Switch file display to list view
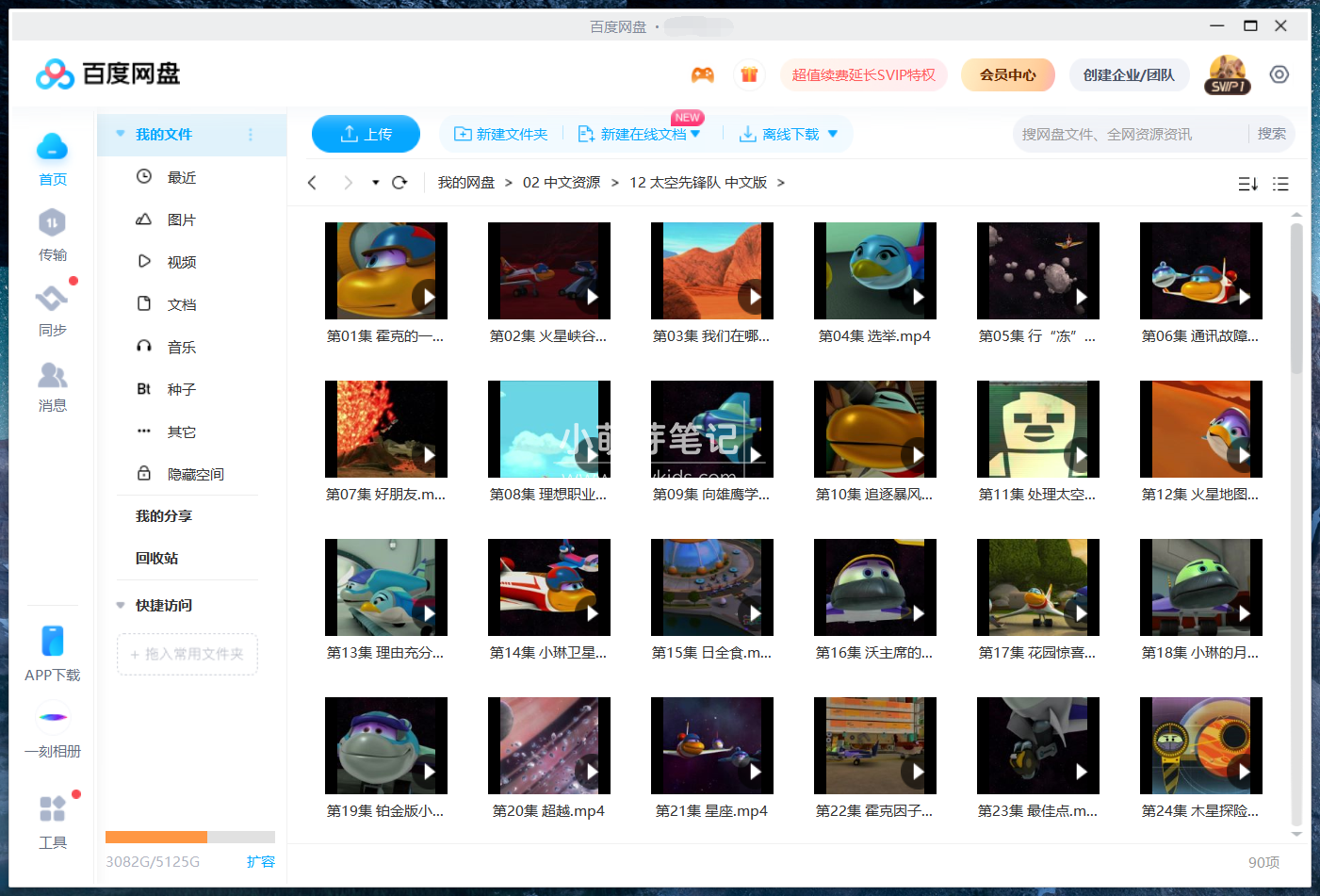The width and height of the screenshot is (1320, 896). pyautogui.click(x=1281, y=184)
